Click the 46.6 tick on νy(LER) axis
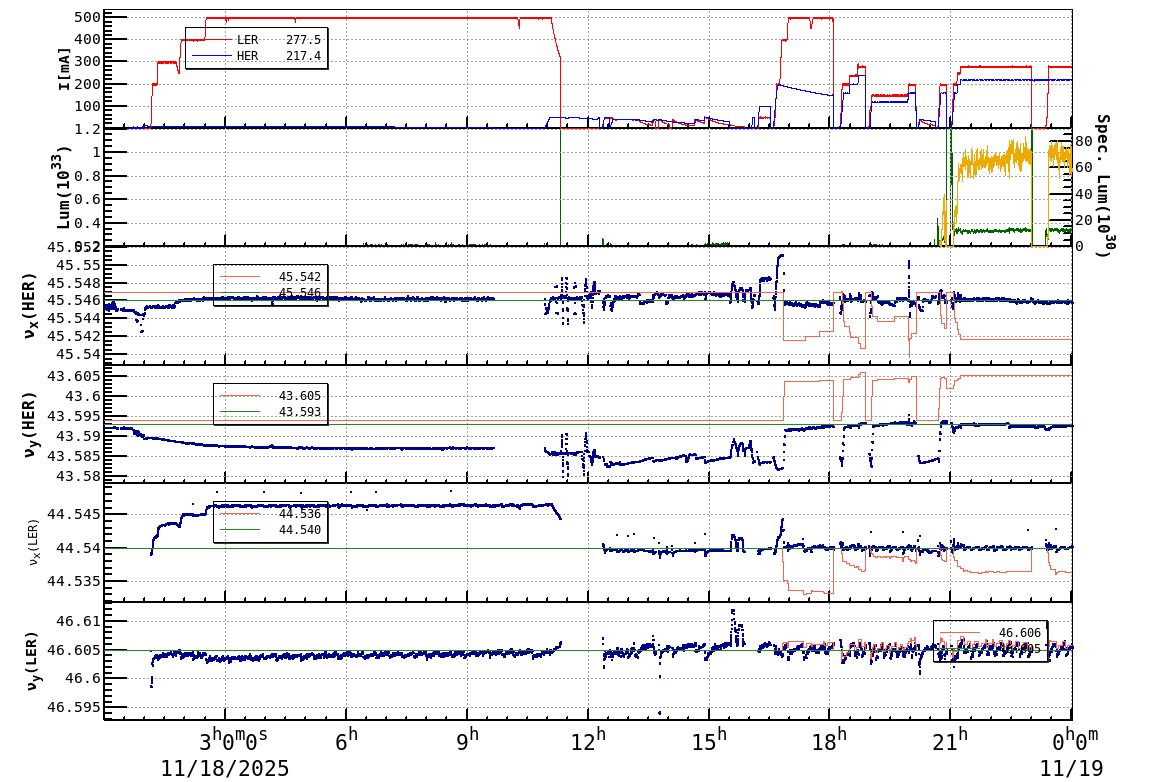The height and width of the screenshot is (782, 1154). pyautogui.click(x=83, y=678)
